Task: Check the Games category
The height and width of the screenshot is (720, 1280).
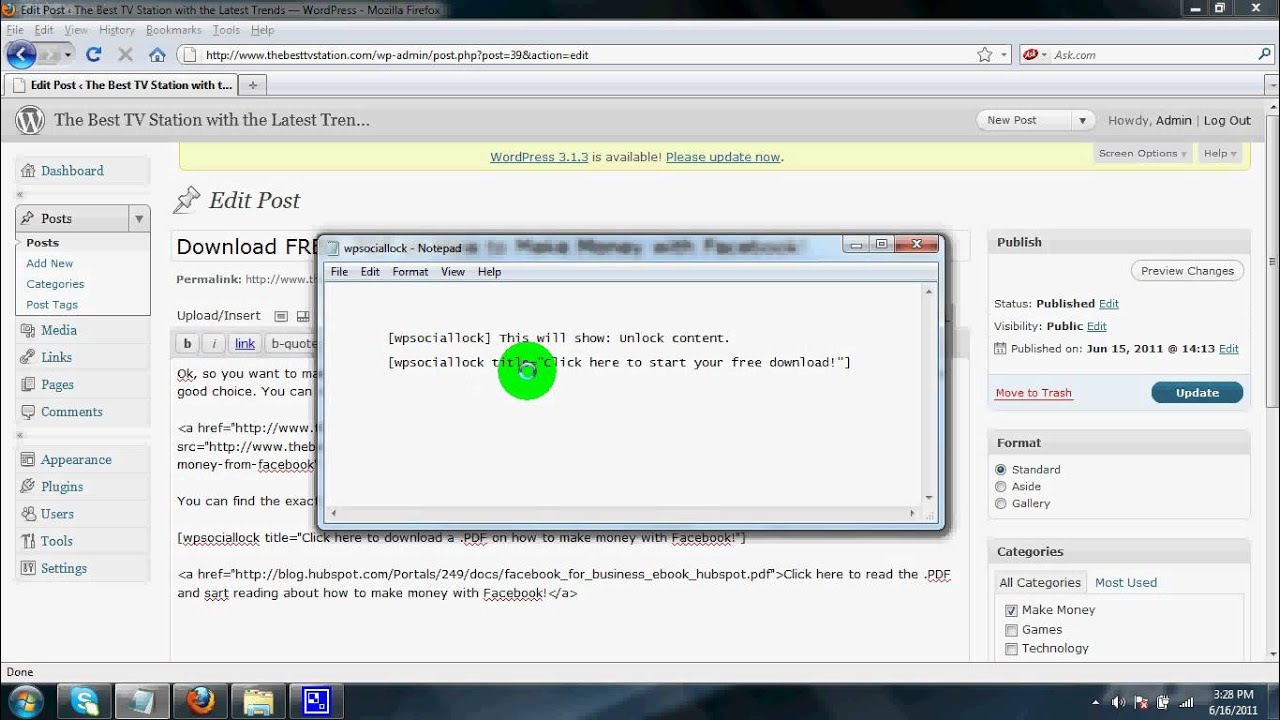Action: [1011, 630]
